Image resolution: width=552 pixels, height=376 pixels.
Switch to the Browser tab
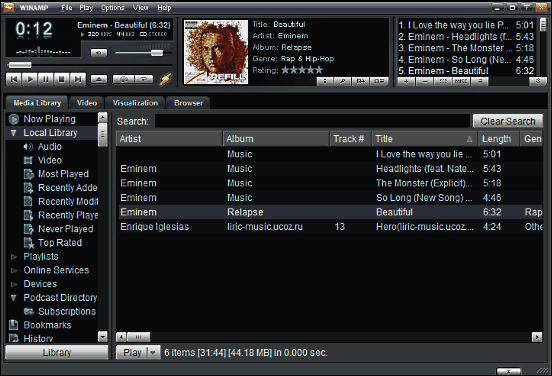pyautogui.click(x=188, y=103)
